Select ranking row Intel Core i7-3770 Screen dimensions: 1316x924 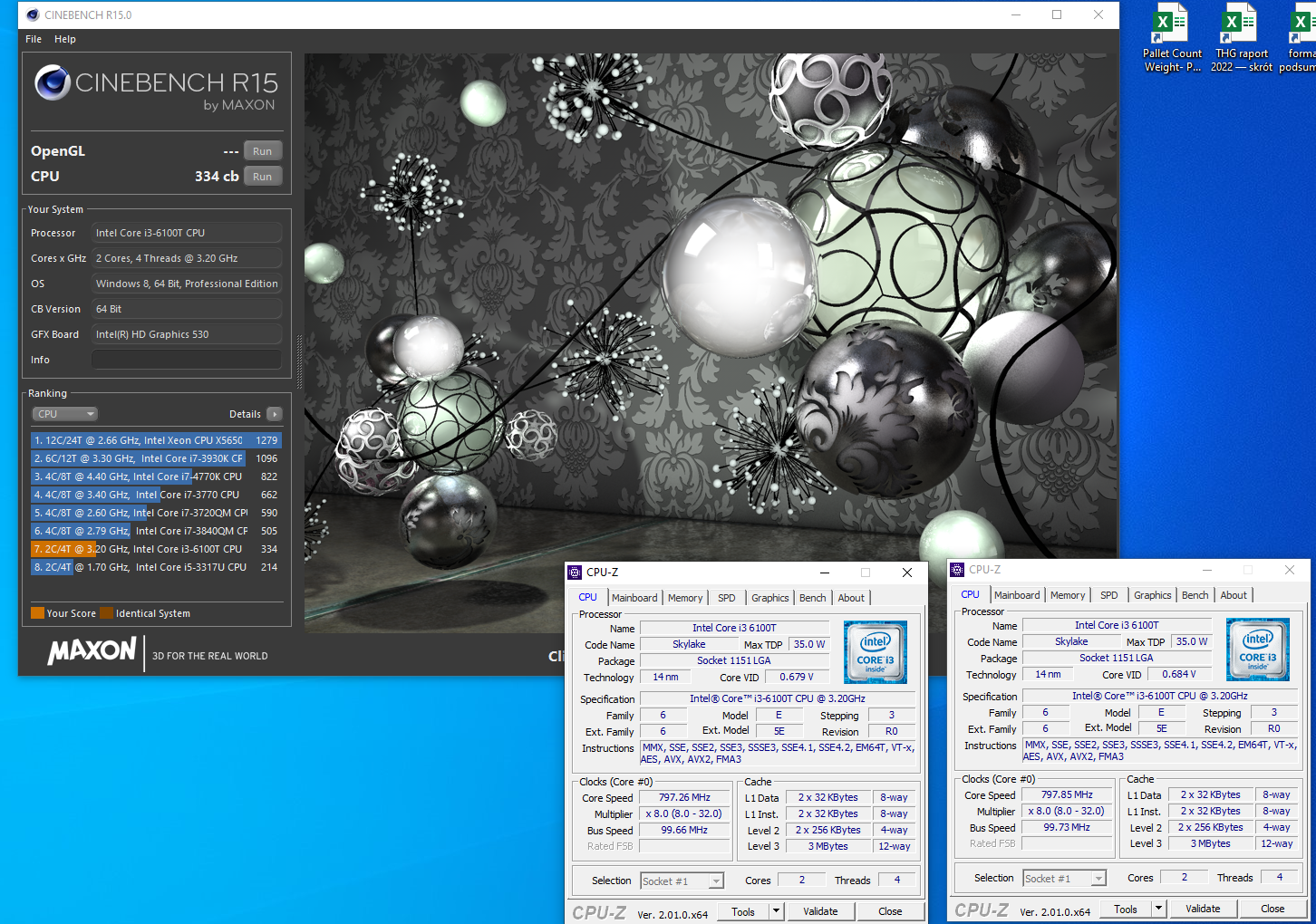coord(156,495)
